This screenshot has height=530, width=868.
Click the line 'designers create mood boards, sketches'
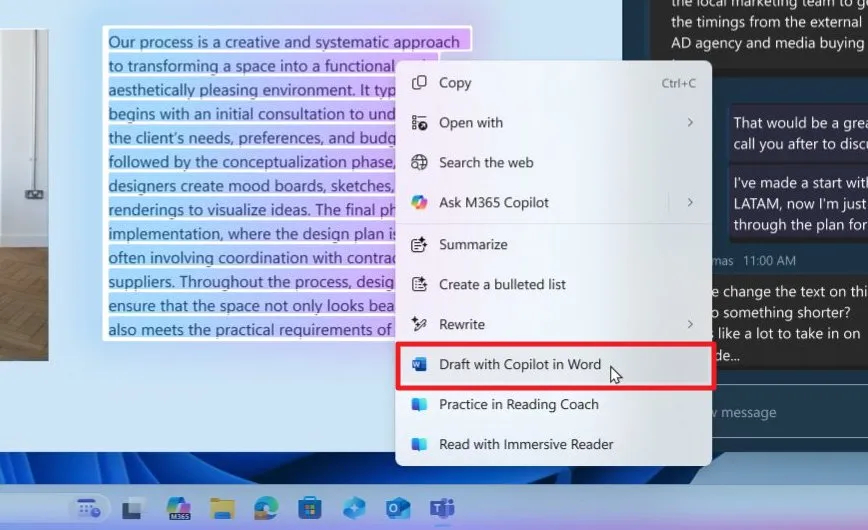[x=251, y=186]
